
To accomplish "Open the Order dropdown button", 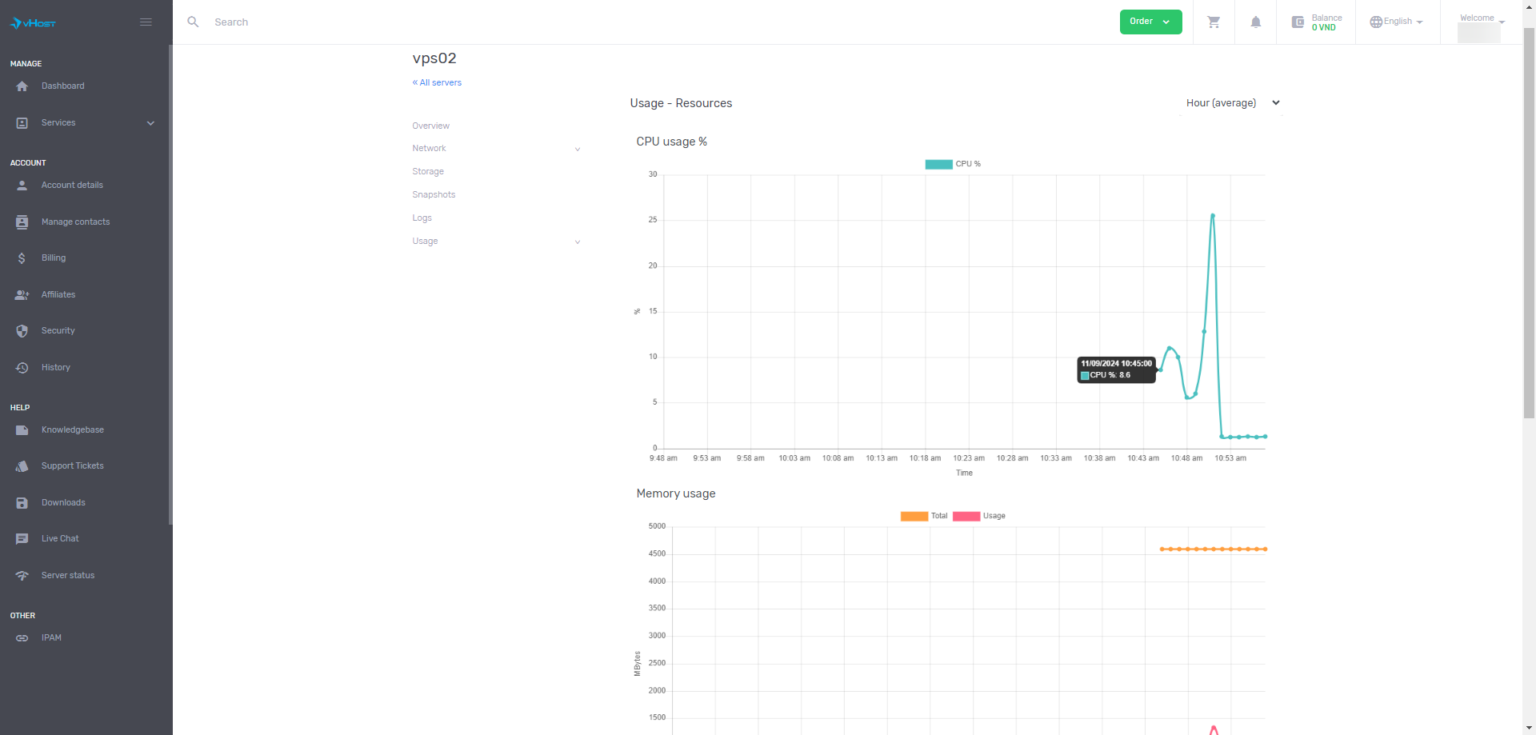I will click(x=1151, y=21).
